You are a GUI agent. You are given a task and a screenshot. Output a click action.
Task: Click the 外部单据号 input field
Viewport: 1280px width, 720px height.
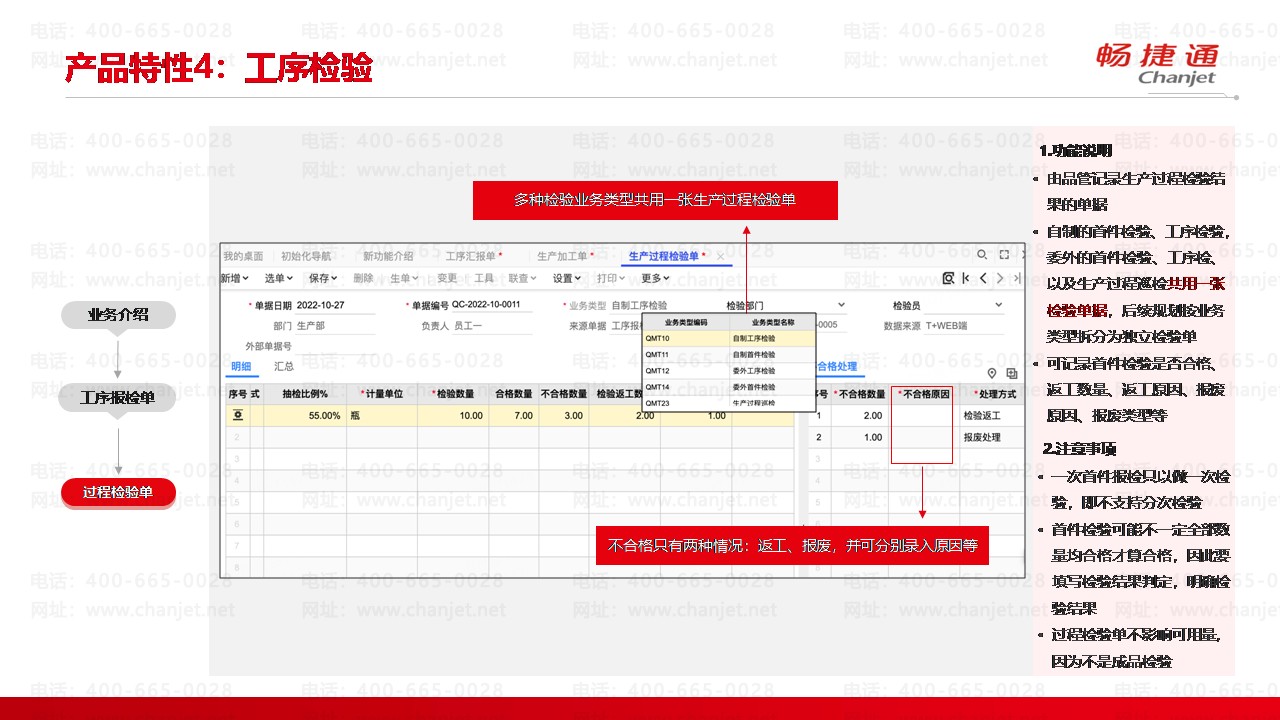point(334,346)
